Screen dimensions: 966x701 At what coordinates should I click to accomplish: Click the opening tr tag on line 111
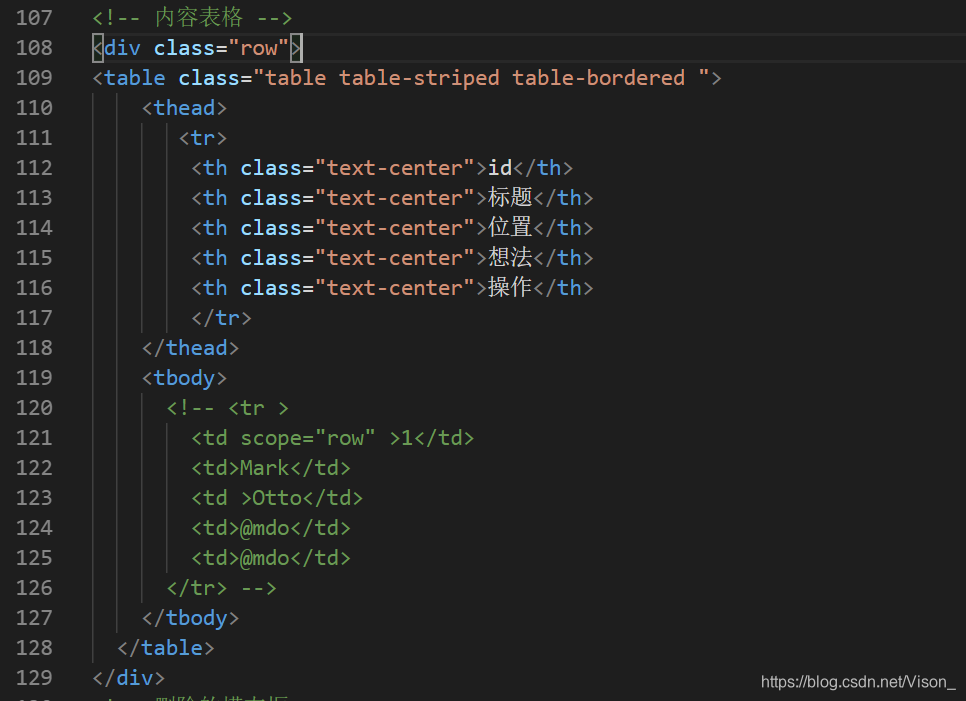point(203,138)
